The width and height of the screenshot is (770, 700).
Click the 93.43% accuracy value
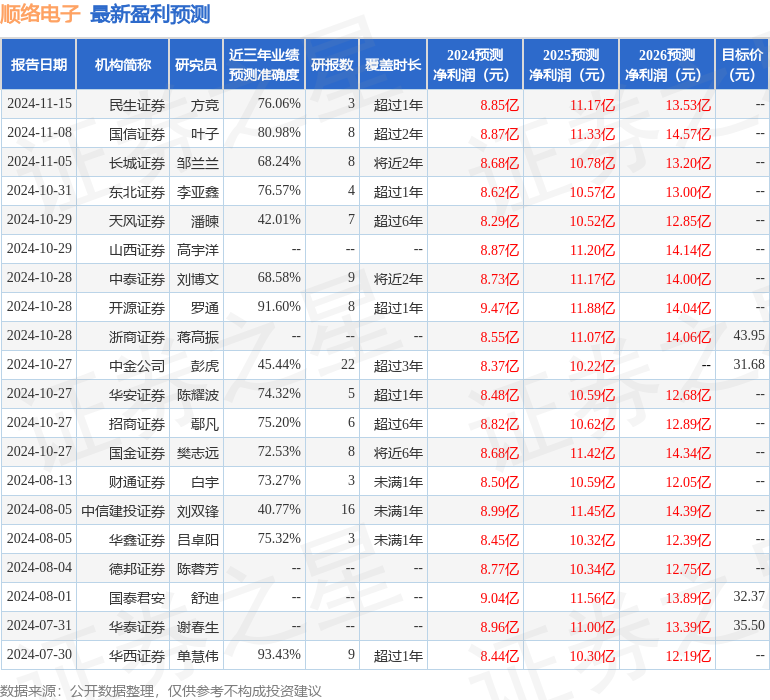click(279, 654)
